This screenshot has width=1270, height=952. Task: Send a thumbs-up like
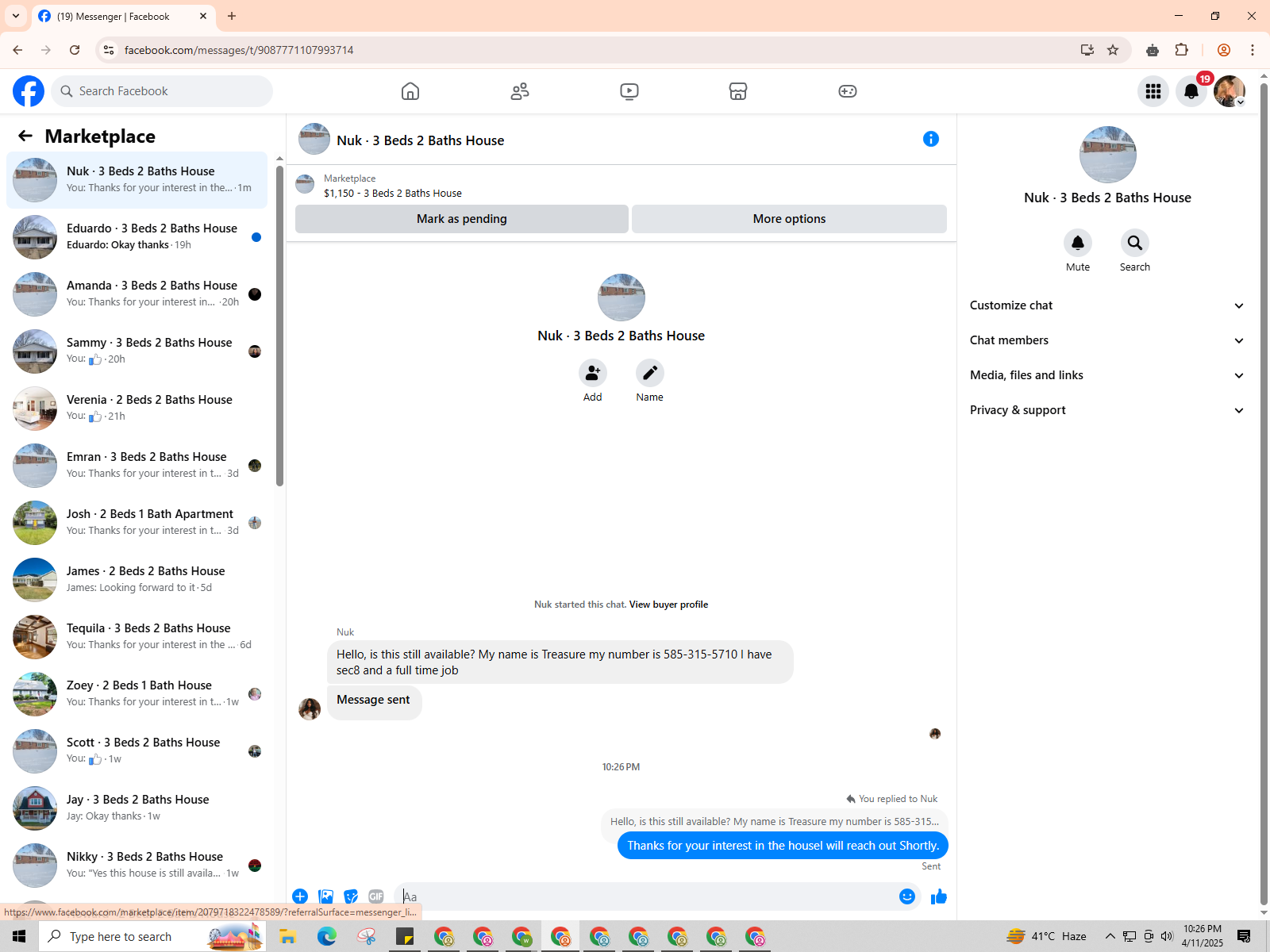(x=939, y=896)
